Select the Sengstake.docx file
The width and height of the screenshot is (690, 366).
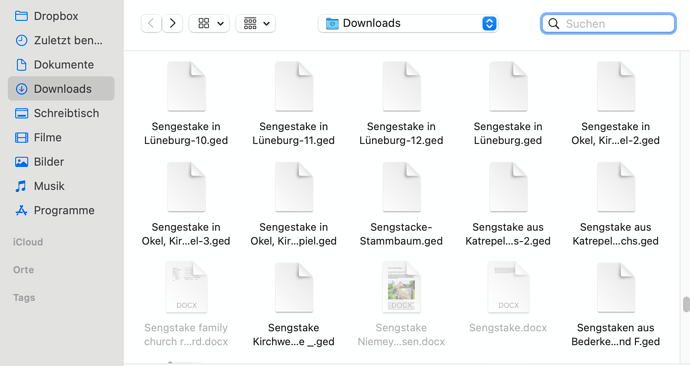(x=508, y=298)
